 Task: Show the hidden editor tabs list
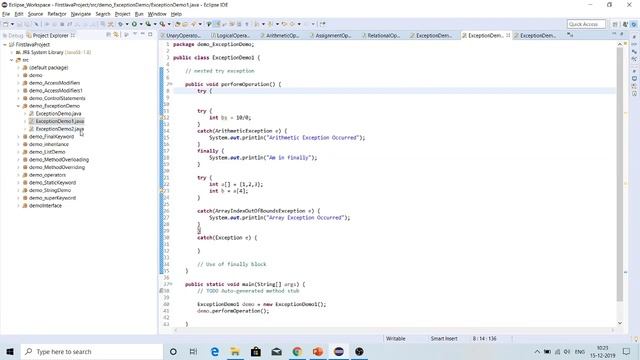(570, 36)
